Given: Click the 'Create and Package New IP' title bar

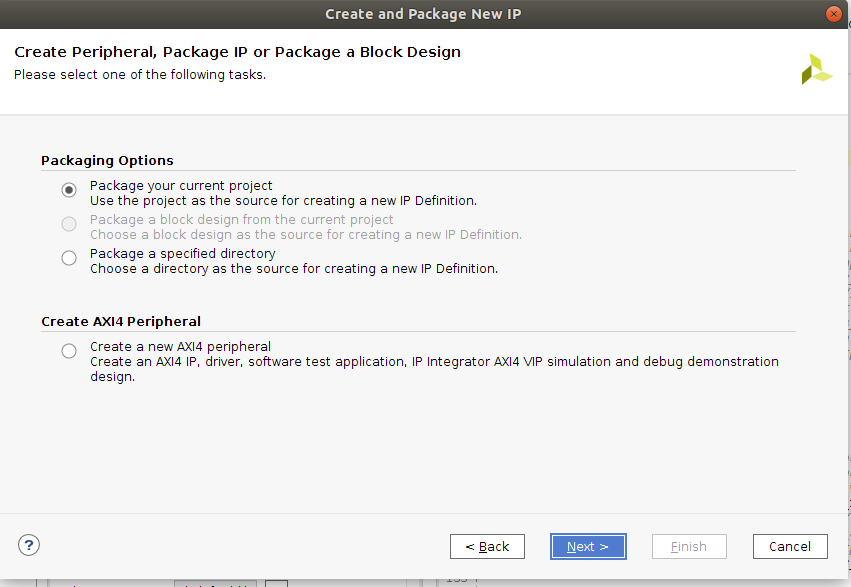Looking at the screenshot, I should (423, 14).
